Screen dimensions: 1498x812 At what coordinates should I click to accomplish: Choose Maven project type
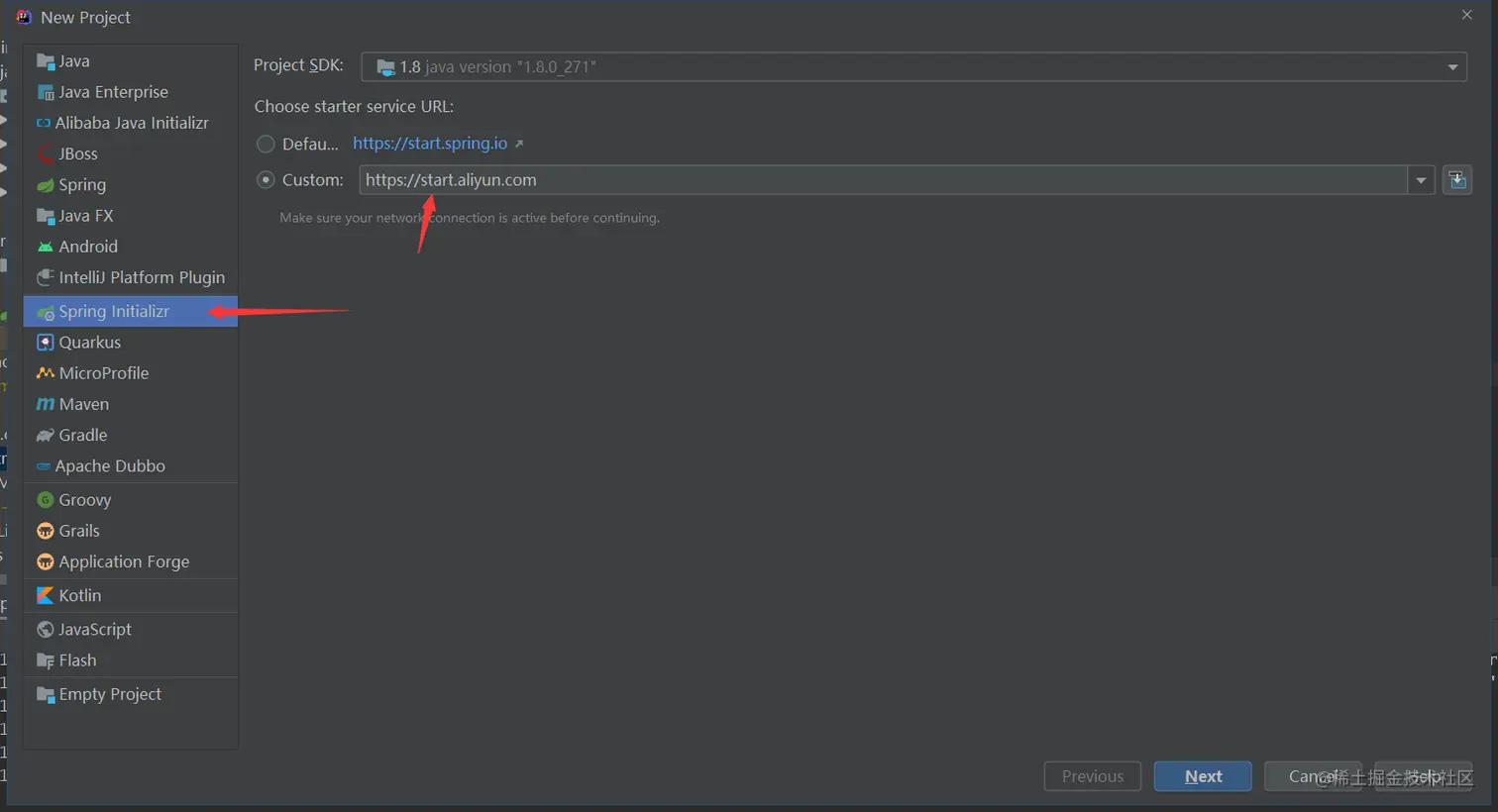point(131,404)
